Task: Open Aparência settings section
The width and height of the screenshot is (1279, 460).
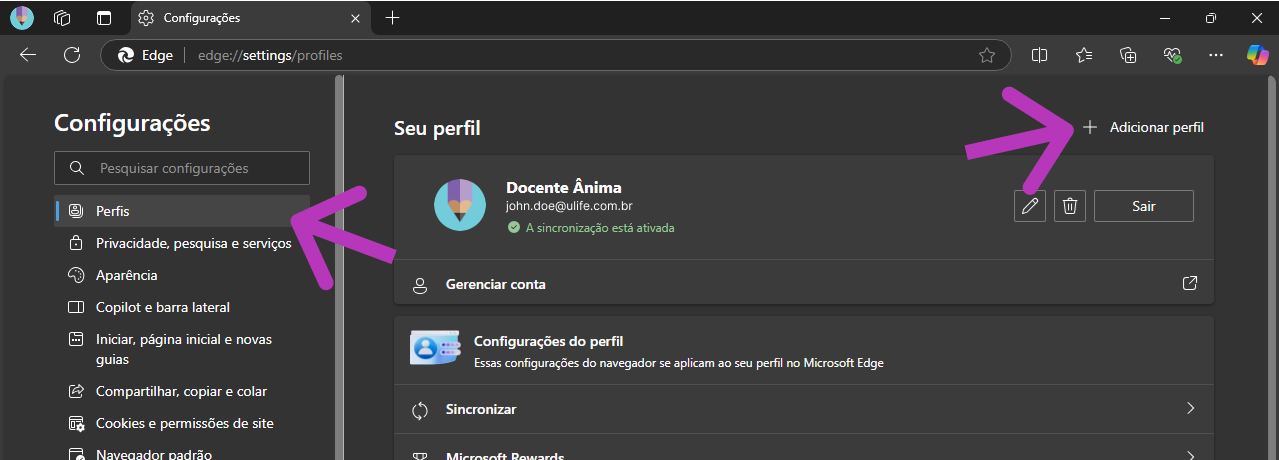Action: [182, 275]
